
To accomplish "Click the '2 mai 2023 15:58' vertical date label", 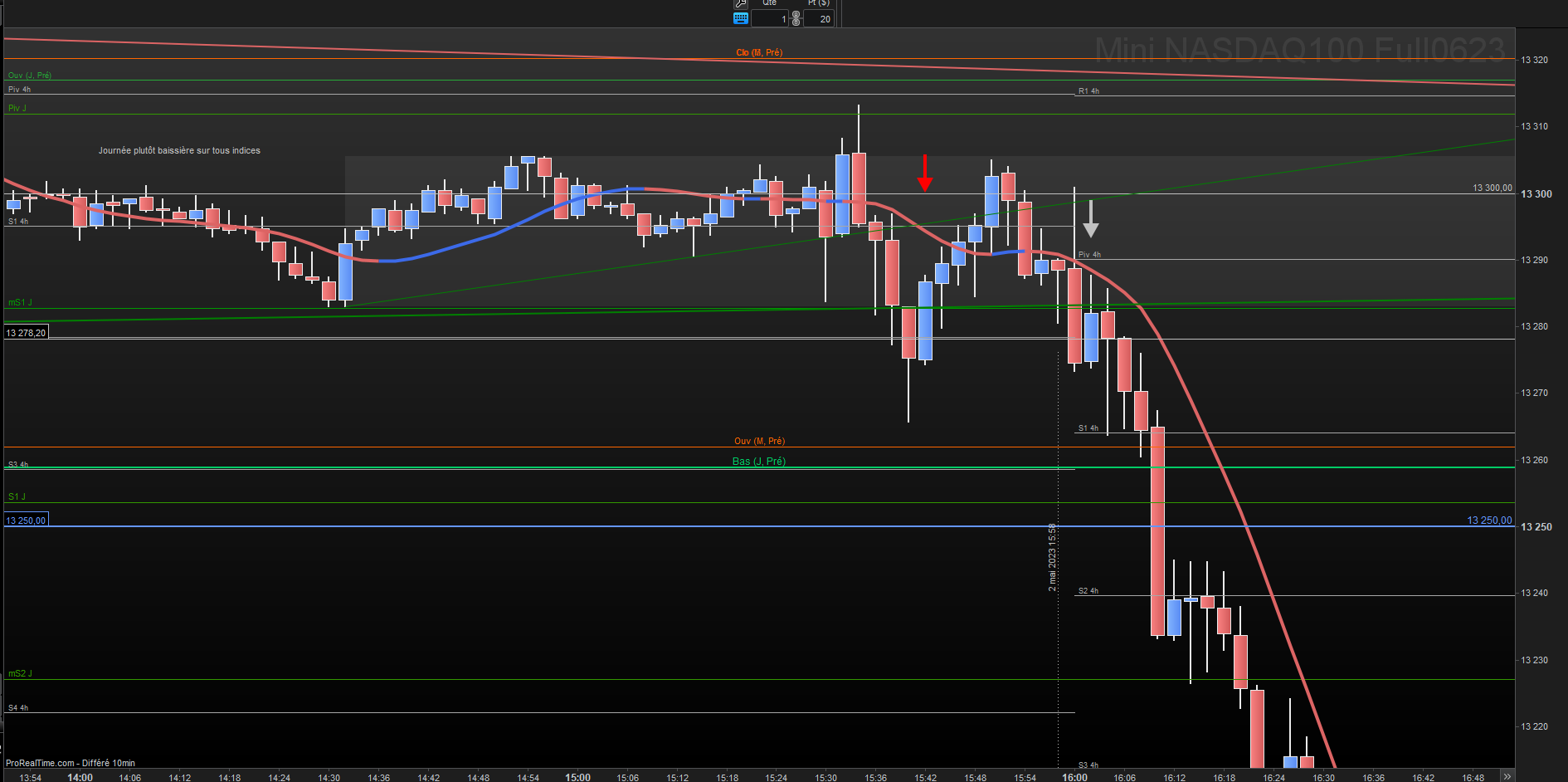I will pyautogui.click(x=1052, y=557).
